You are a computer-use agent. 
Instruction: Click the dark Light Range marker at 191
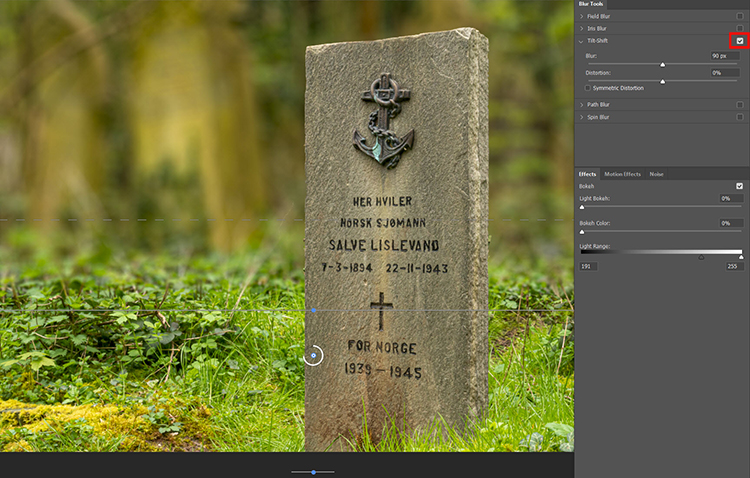[701, 257]
